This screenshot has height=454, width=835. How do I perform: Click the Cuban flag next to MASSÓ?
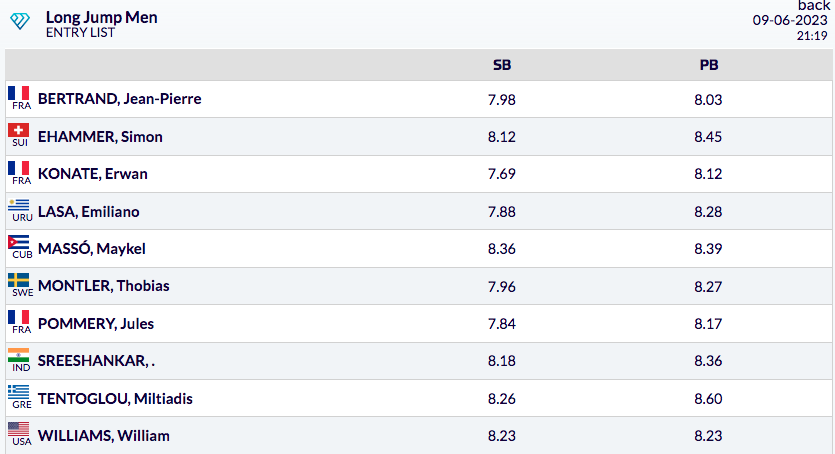point(19,243)
